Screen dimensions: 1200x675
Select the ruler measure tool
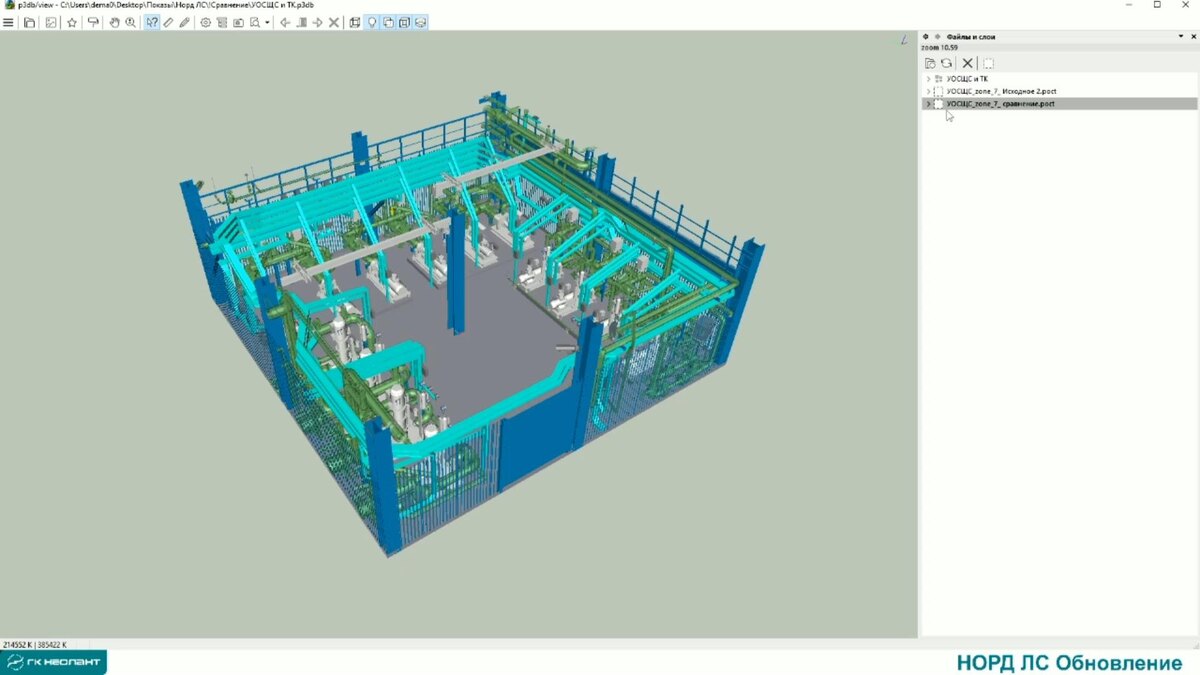[x=168, y=22]
